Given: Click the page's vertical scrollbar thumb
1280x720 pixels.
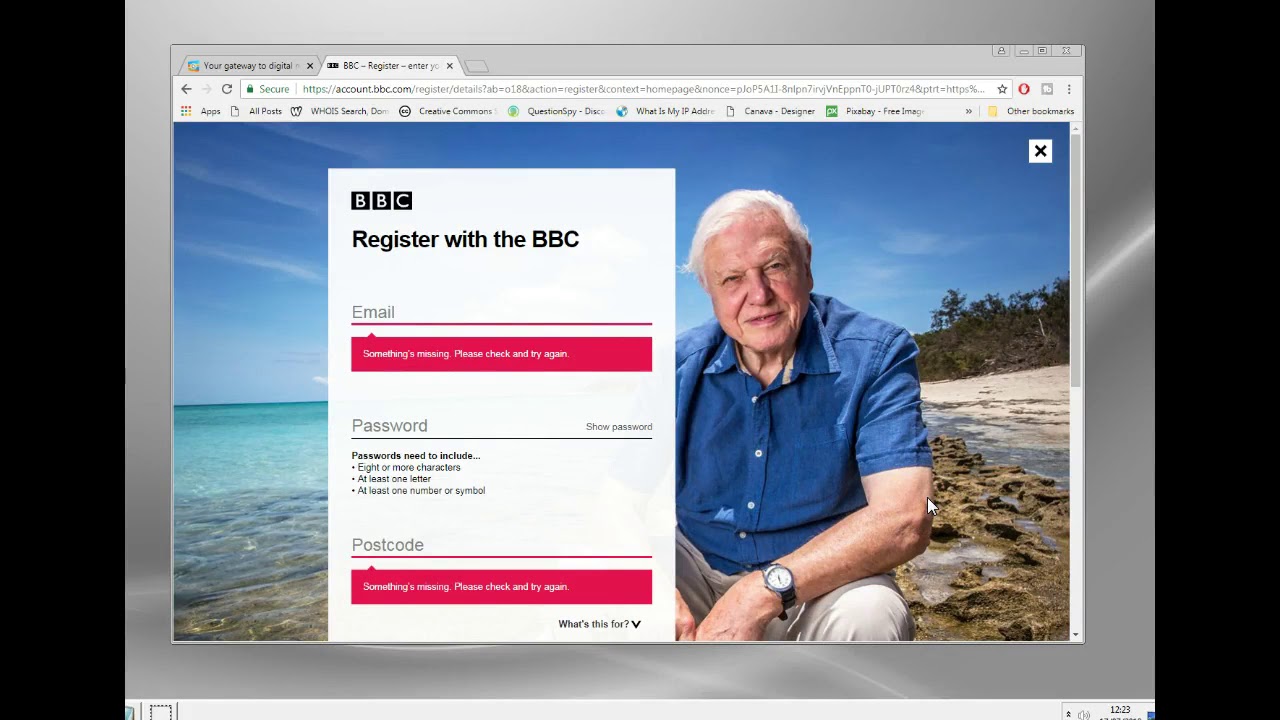Looking at the screenshot, I should pyautogui.click(x=1076, y=260).
